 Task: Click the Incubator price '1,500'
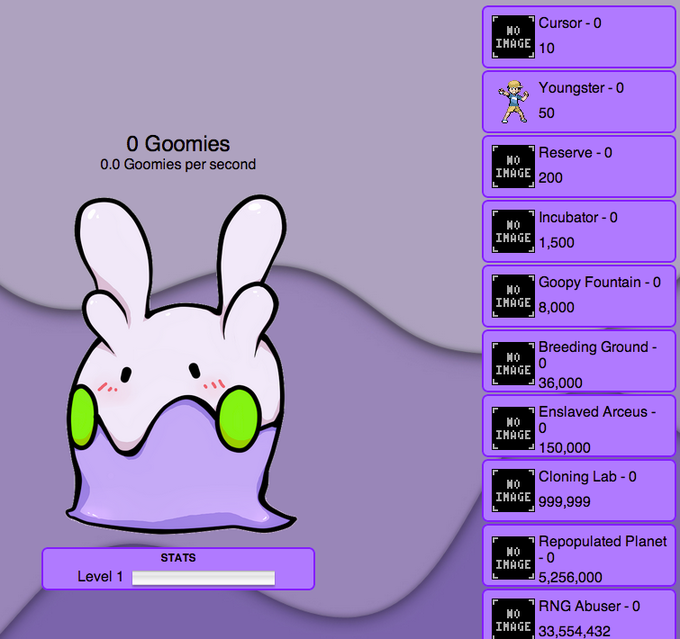556,242
